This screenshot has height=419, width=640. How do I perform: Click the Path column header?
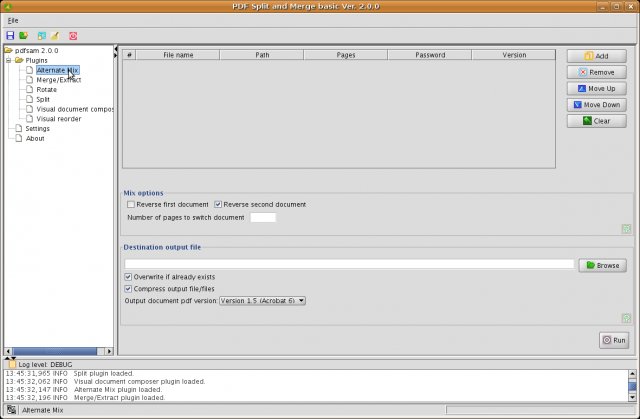(262, 55)
